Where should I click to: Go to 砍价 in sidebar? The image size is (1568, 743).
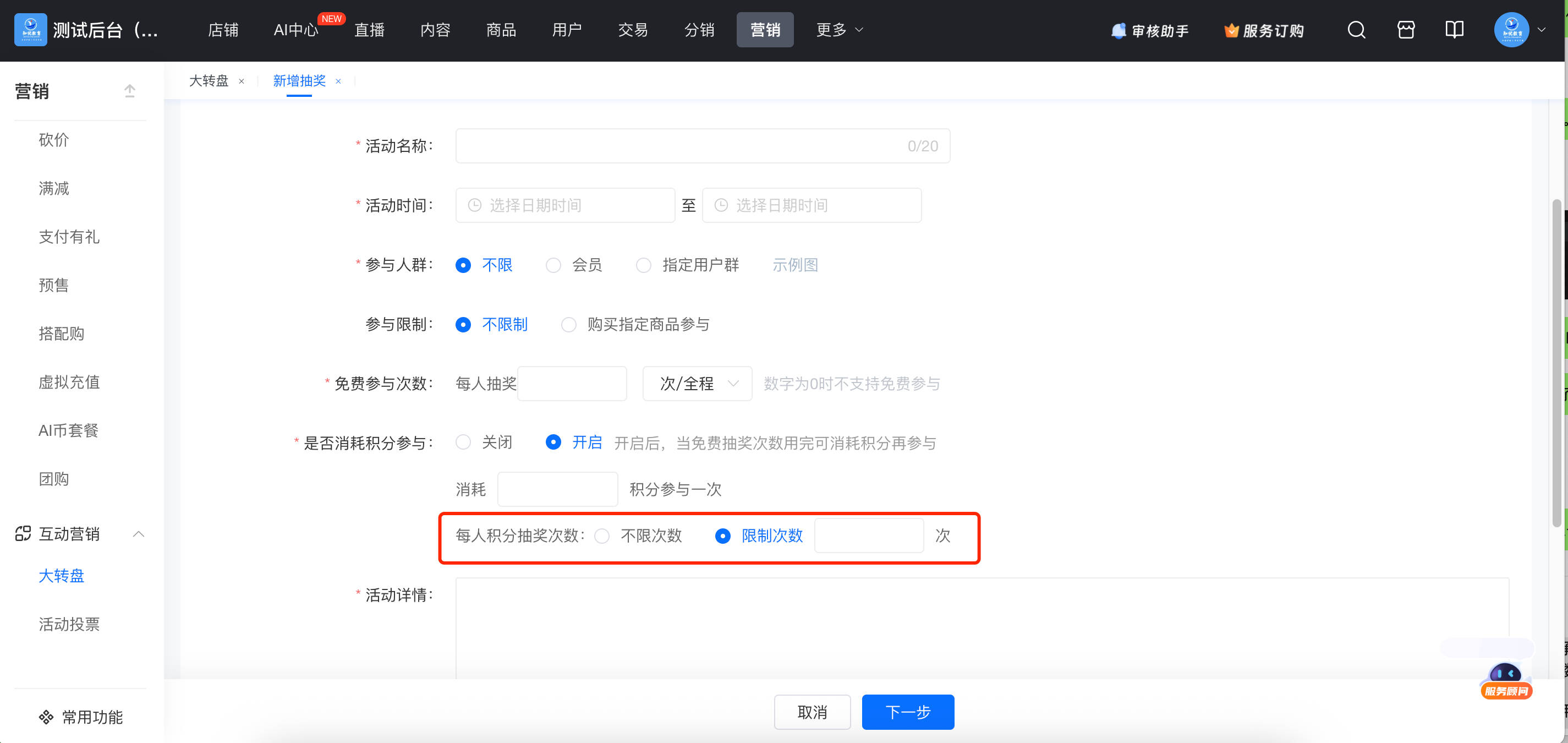(x=54, y=139)
